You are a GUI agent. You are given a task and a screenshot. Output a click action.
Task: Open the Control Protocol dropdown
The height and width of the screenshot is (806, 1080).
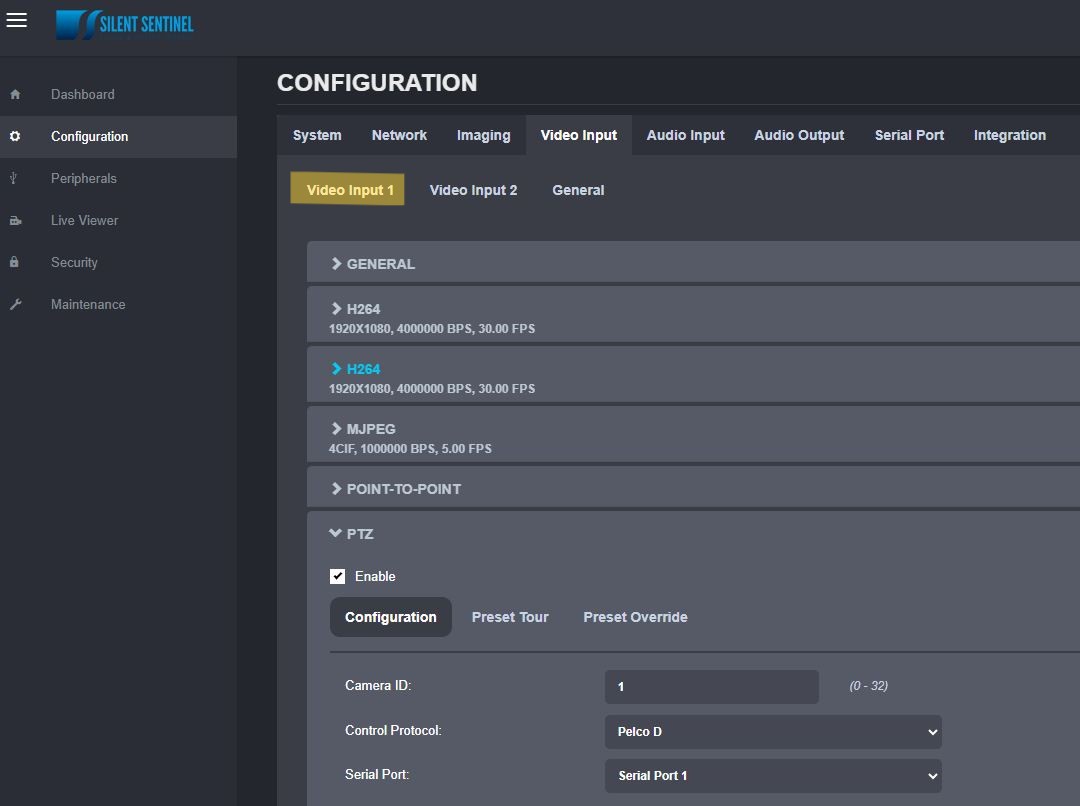(773, 732)
